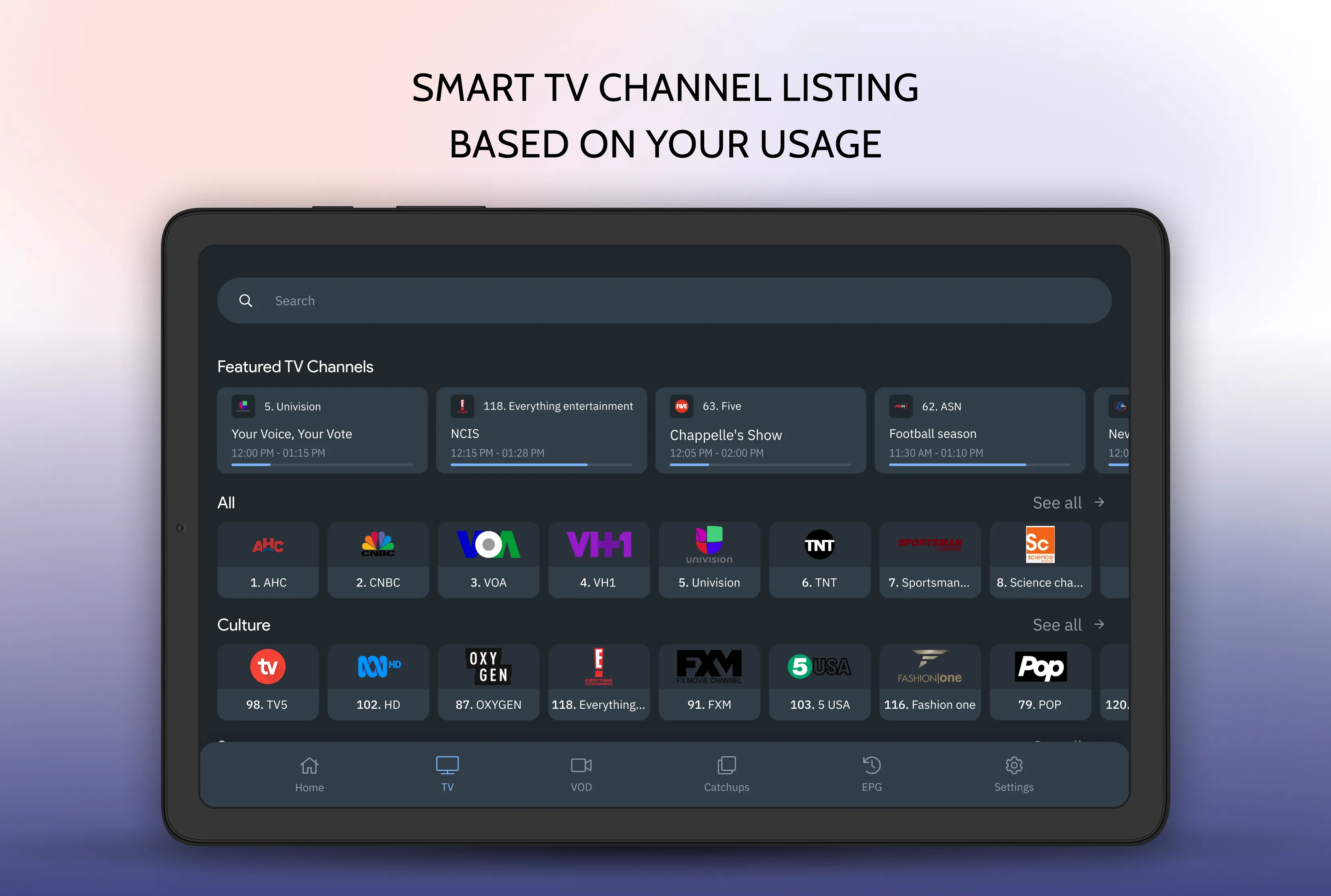Open the Home tab
The image size is (1331, 896).
point(309,774)
